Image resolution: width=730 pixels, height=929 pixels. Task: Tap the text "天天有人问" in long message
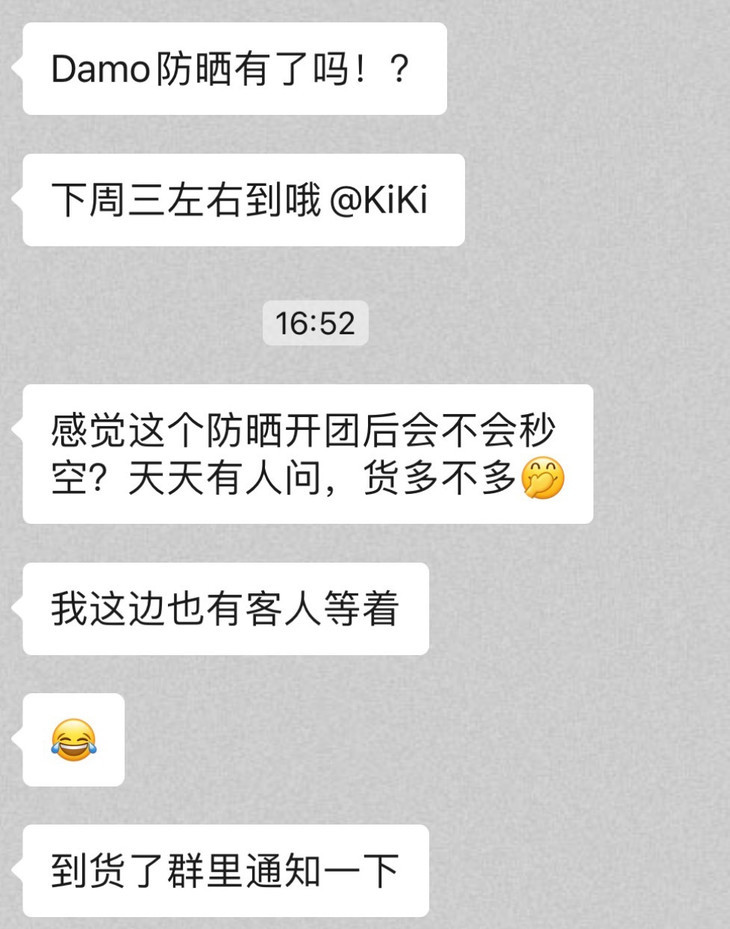[225, 478]
